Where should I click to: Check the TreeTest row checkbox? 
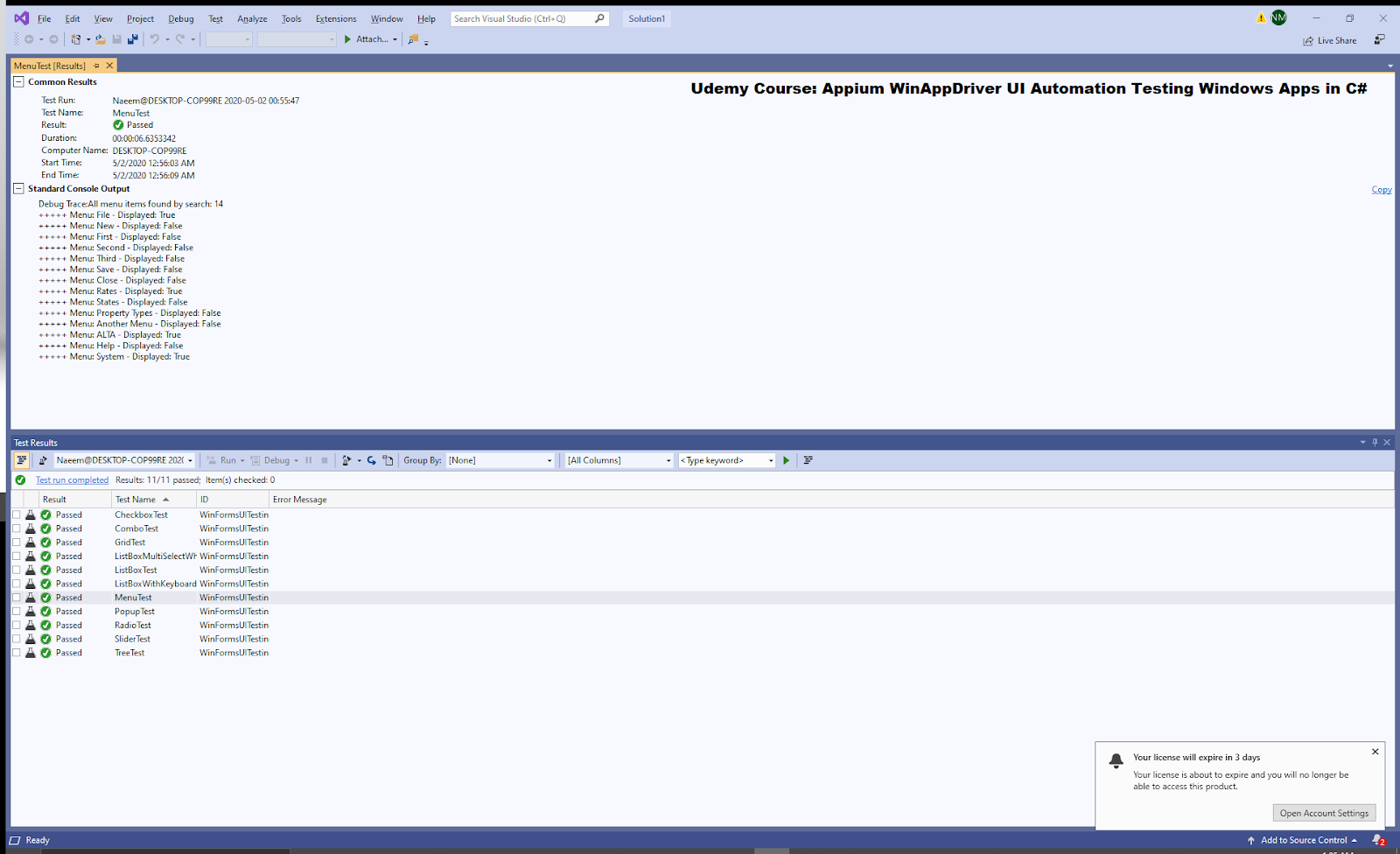(17, 653)
